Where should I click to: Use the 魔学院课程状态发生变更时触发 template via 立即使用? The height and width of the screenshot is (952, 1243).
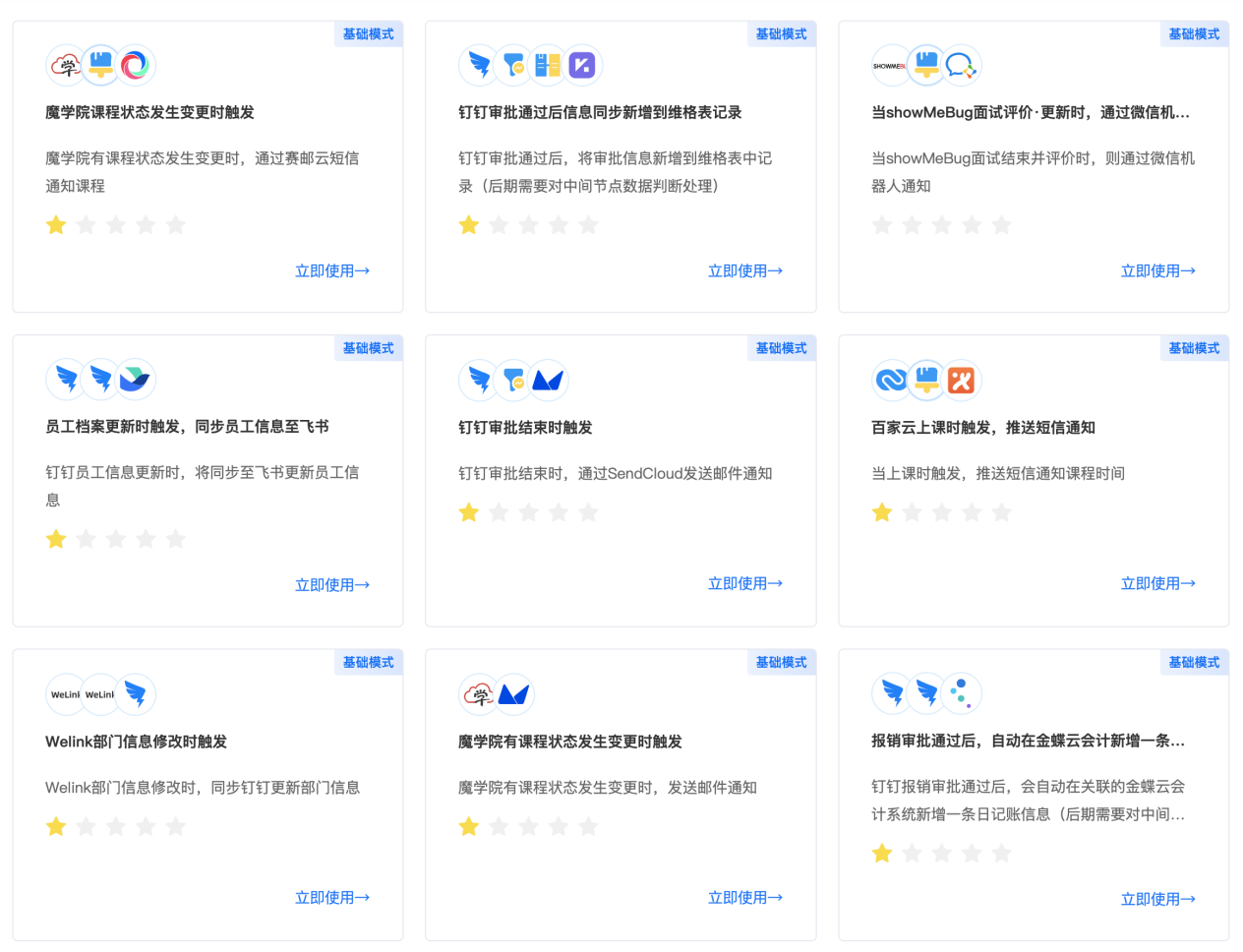pyautogui.click(x=332, y=270)
